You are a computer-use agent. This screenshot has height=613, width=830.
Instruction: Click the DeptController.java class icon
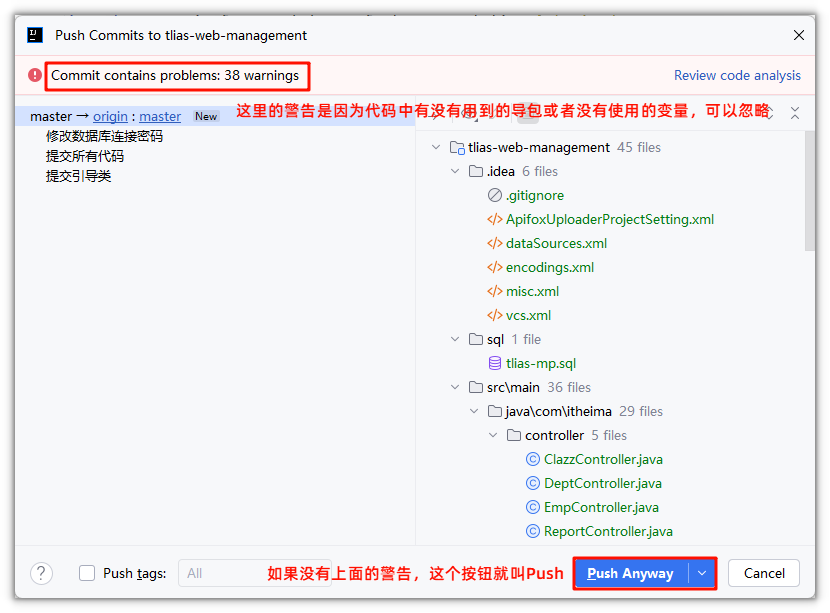pyautogui.click(x=533, y=483)
